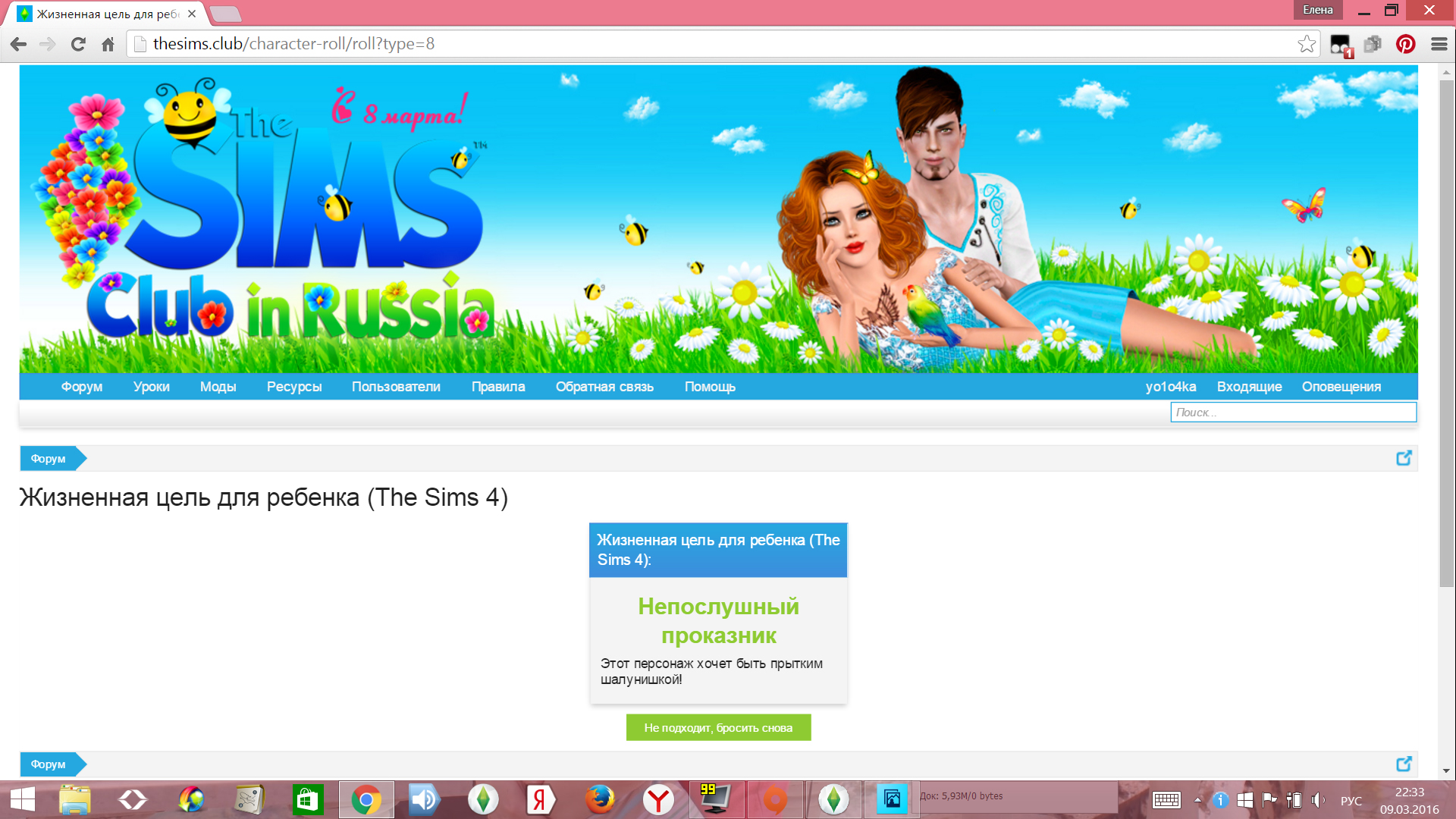Click the Елена profile button
The width and height of the screenshot is (1456, 819).
(1318, 10)
